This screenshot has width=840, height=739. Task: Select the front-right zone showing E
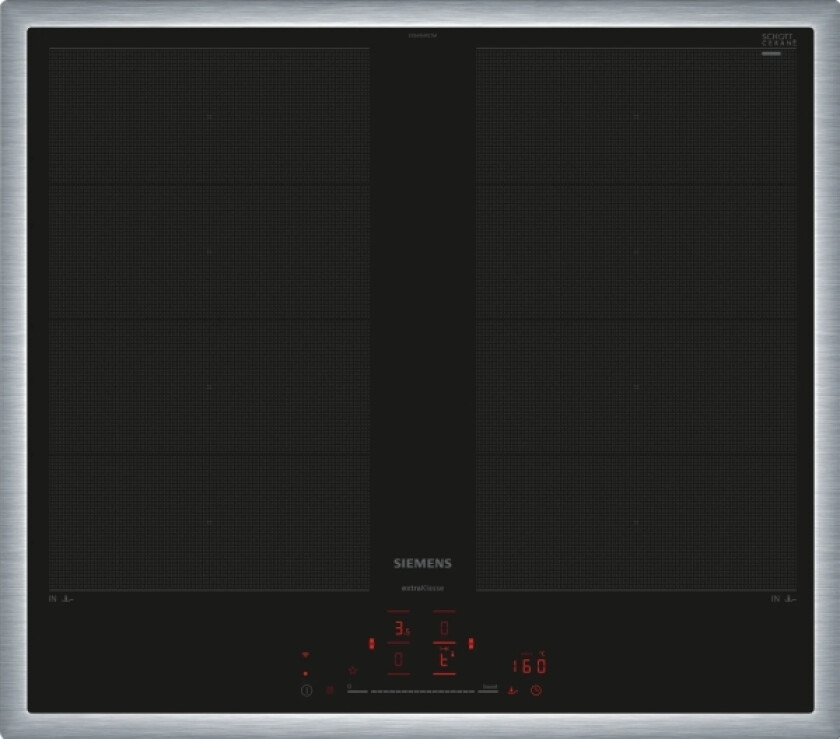pyautogui.click(x=444, y=660)
